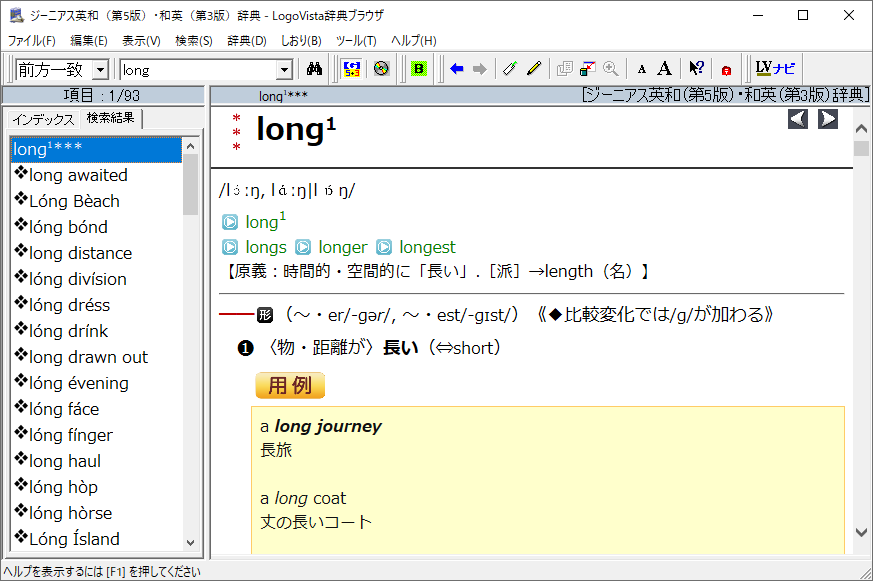
Task: Click the 用例 examples button
Action: click(290, 386)
